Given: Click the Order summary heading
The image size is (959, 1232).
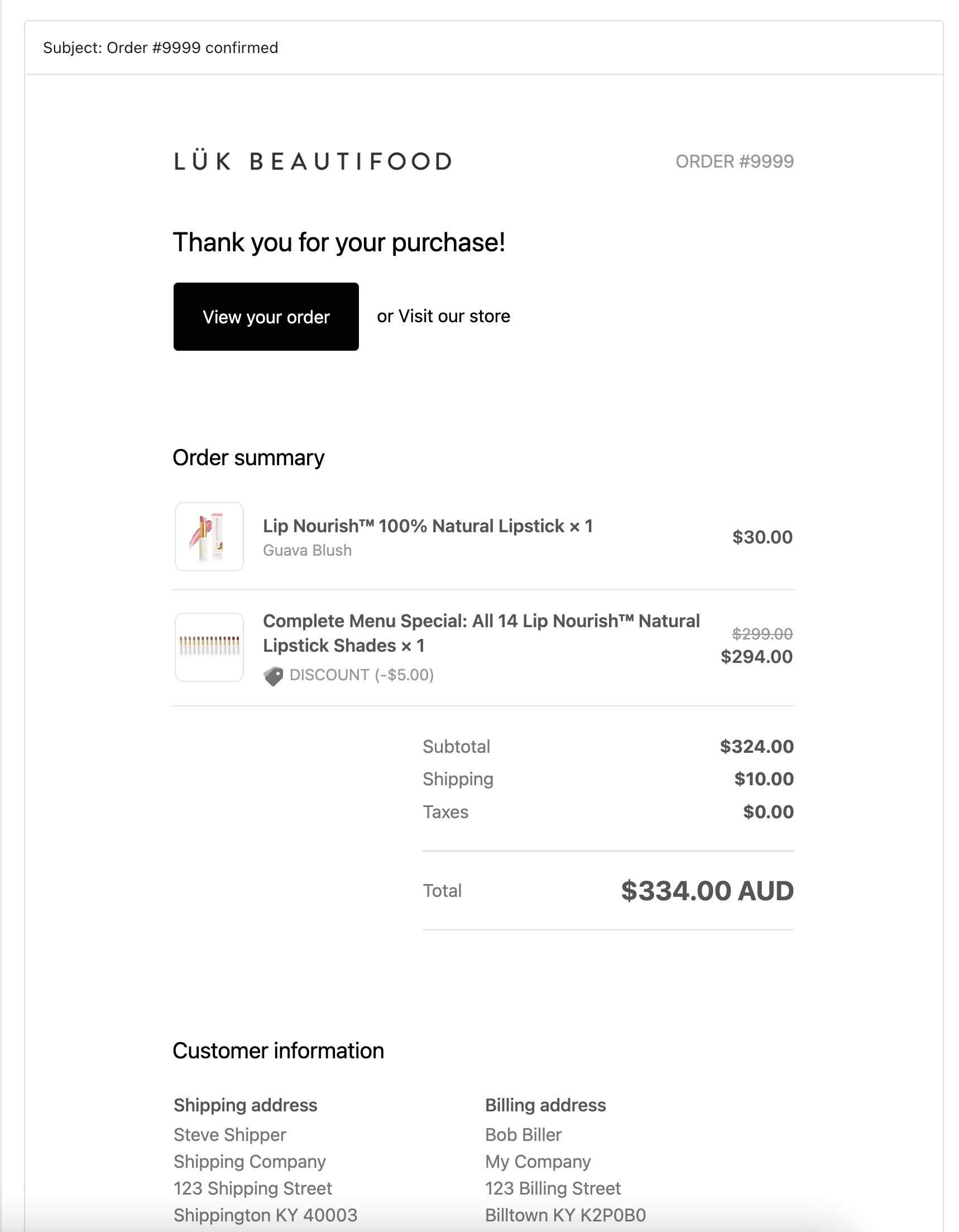Looking at the screenshot, I should click(x=248, y=458).
